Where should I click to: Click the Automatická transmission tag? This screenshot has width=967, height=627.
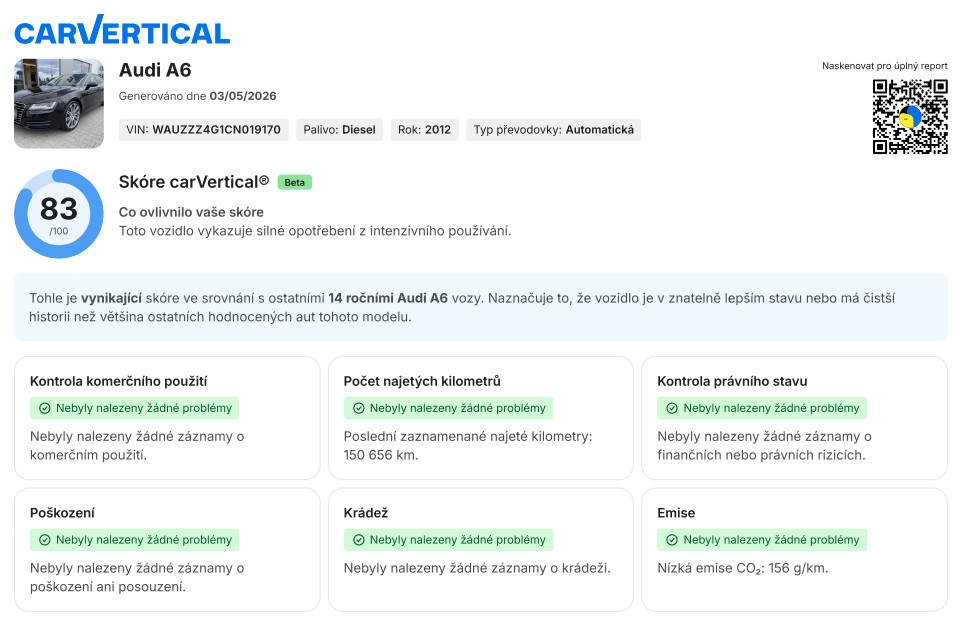coord(553,130)
